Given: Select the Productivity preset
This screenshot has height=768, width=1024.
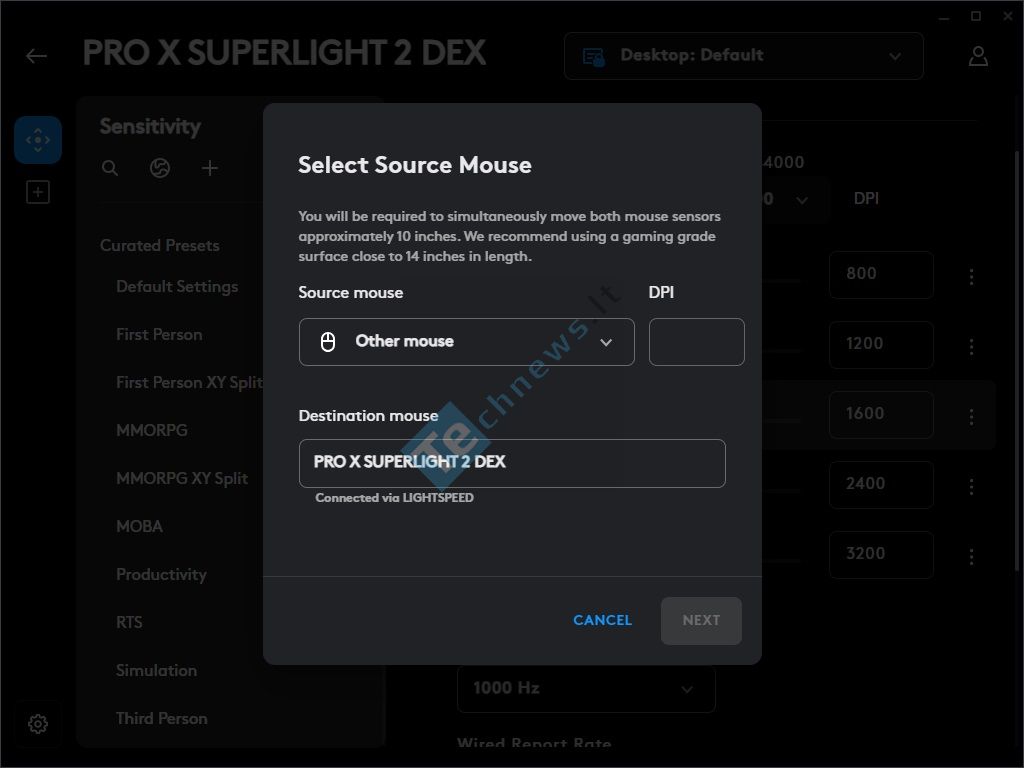Looking at the screenshot, I should (161, 575).
